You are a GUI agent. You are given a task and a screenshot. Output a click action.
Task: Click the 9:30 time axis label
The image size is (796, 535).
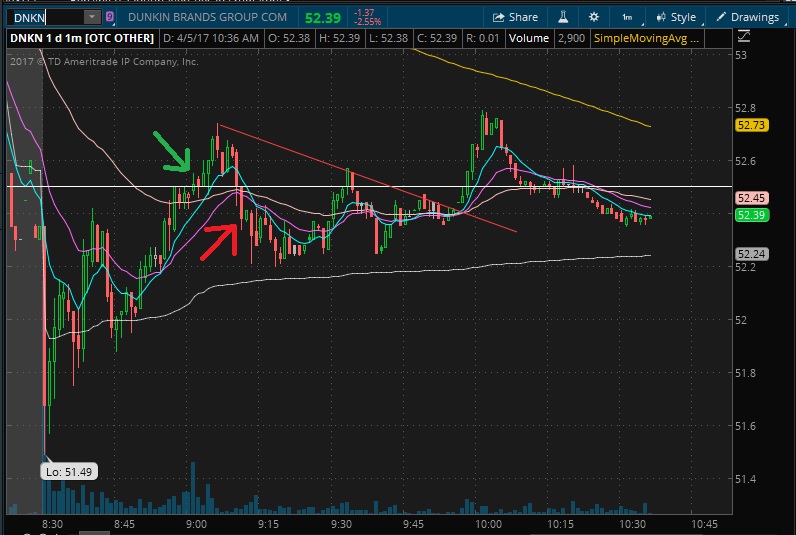point(341,524)
